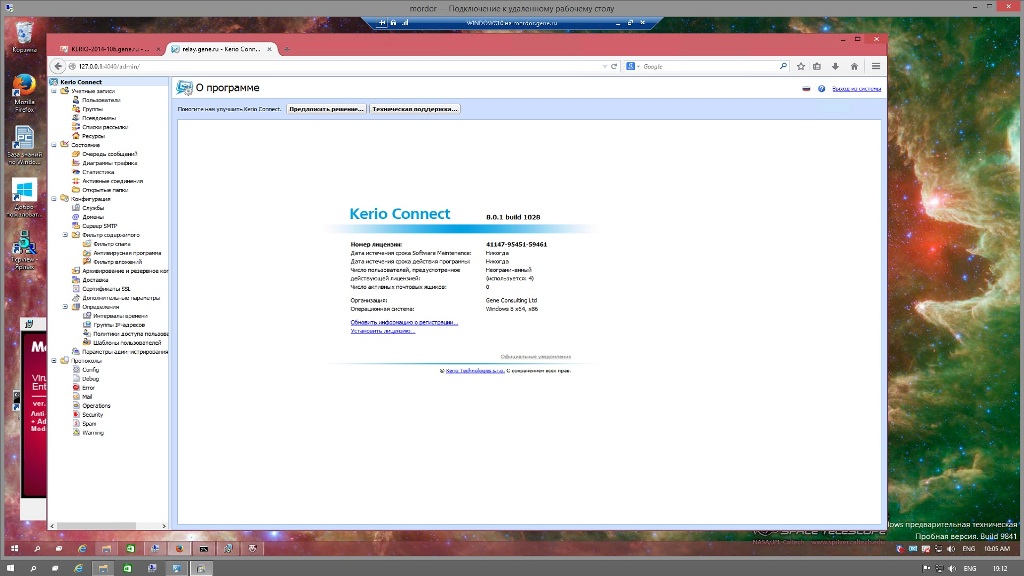This screenshot has width=1024, height=576.
Task: Open the Error log
Action: pos(88,388)
